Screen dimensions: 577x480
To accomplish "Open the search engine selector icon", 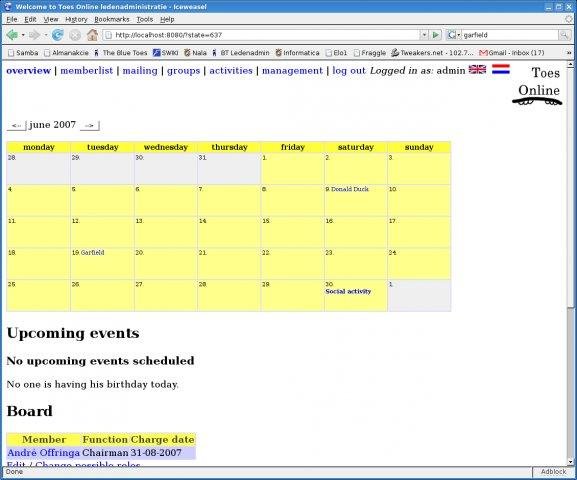I will coord(453,35).
